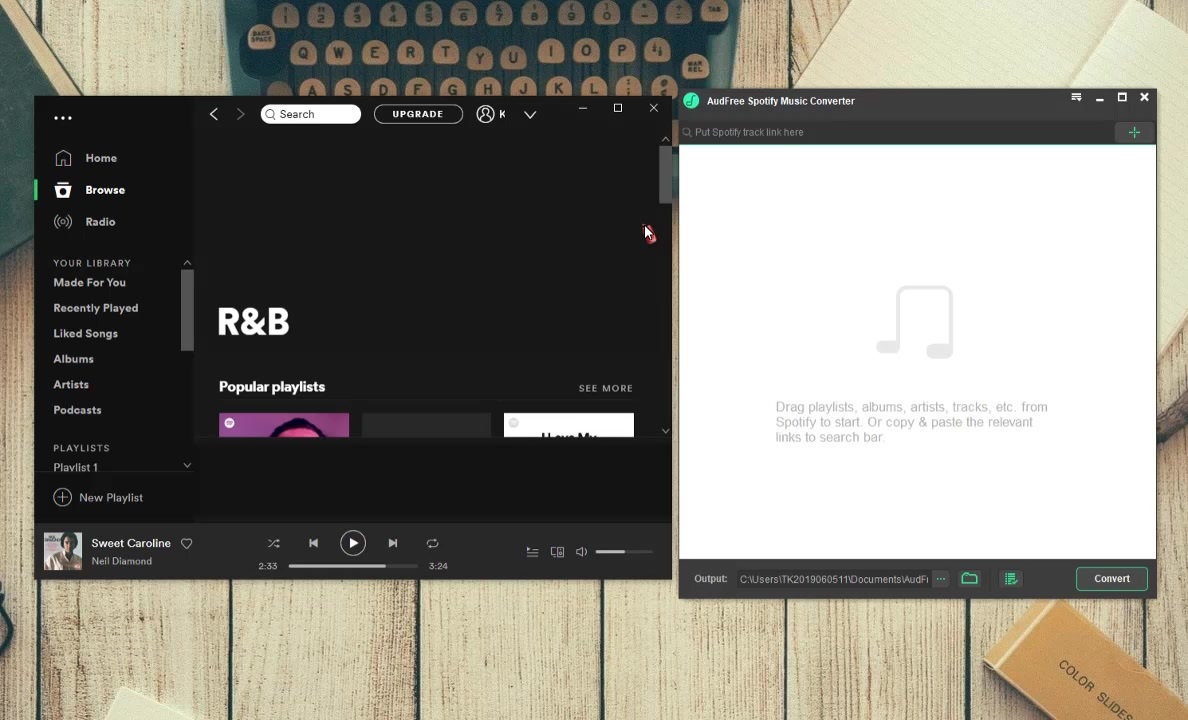This screenshot has height=720, width=1188.
Task: Play the song Sweet Caroline
Action: click(x=353, y=543)
